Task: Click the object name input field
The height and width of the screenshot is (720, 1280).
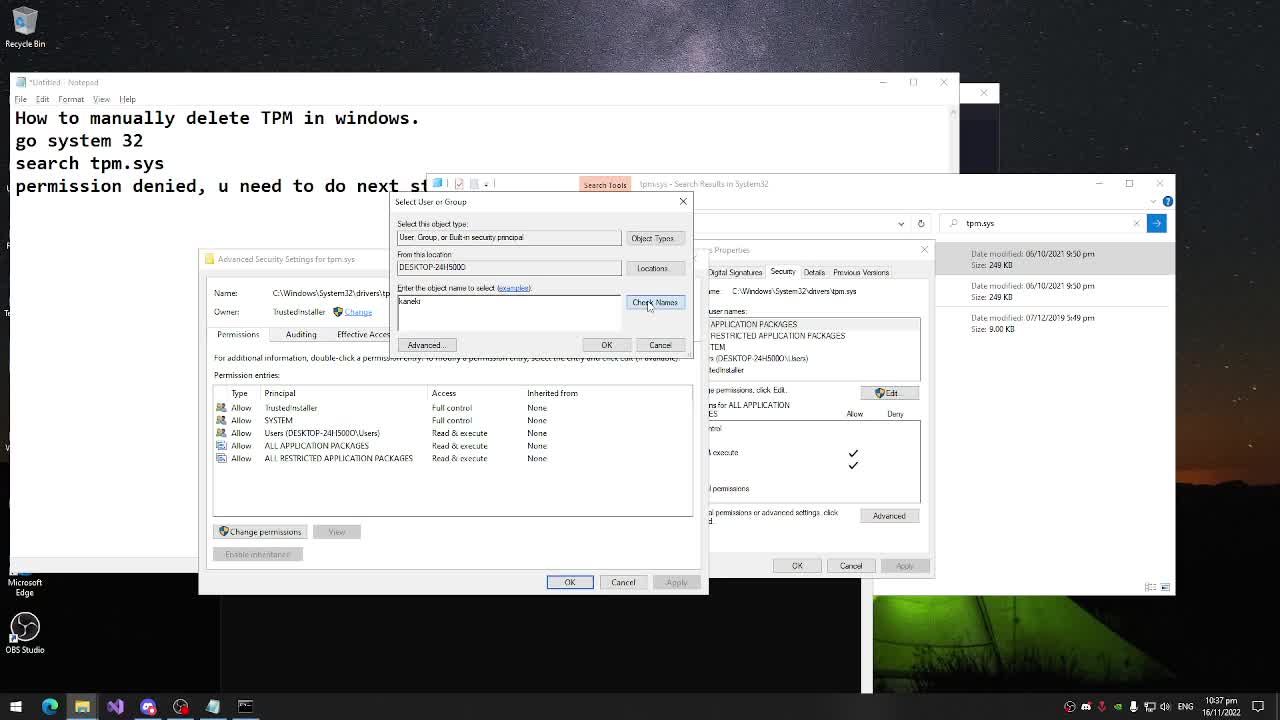Action: pos(508,301)
